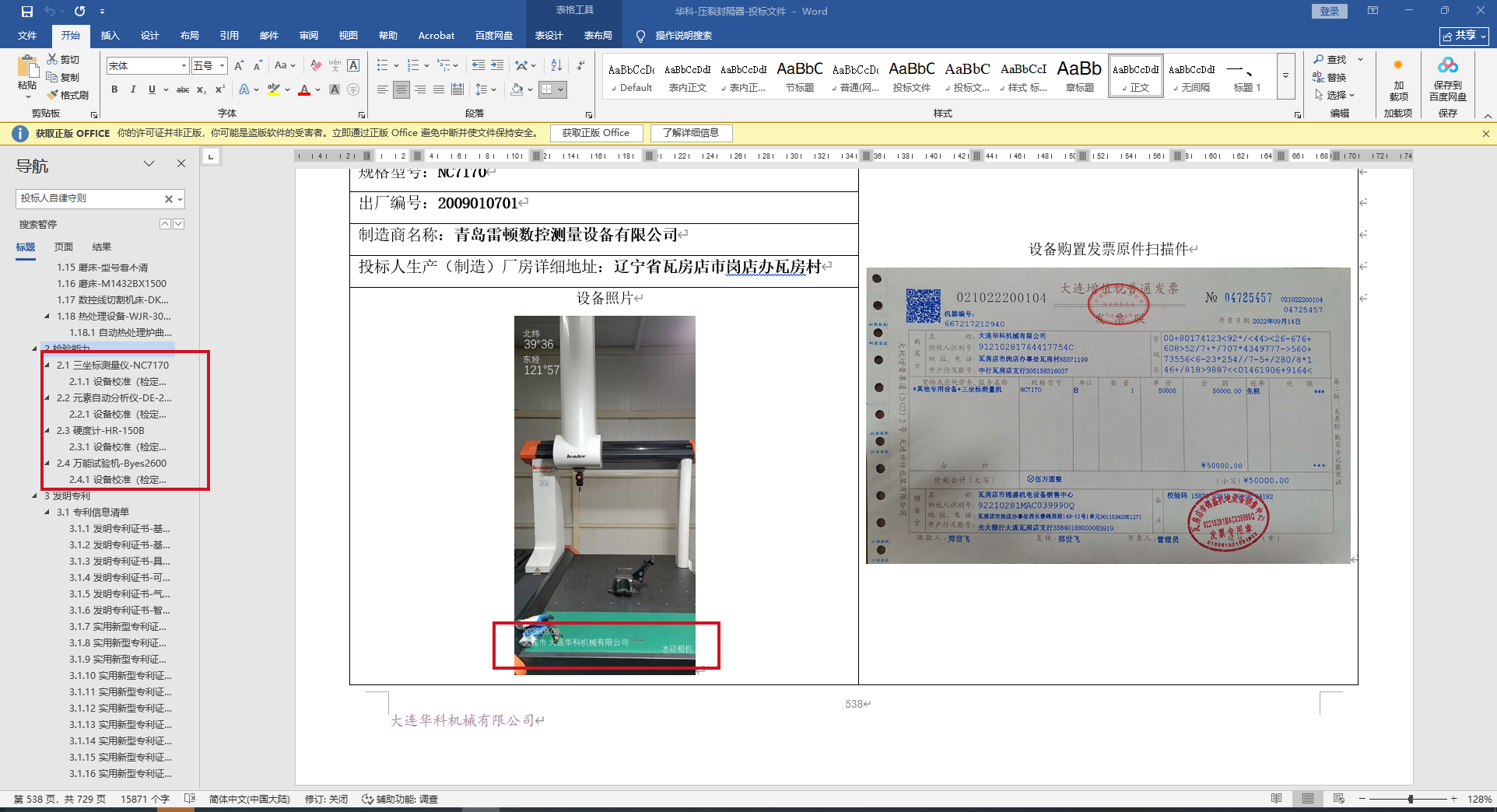The height and width of the screenshot is (812, 1497).
Task: Toggle Bold formatting
Action: pyautogui.click(x=114, y=89)
